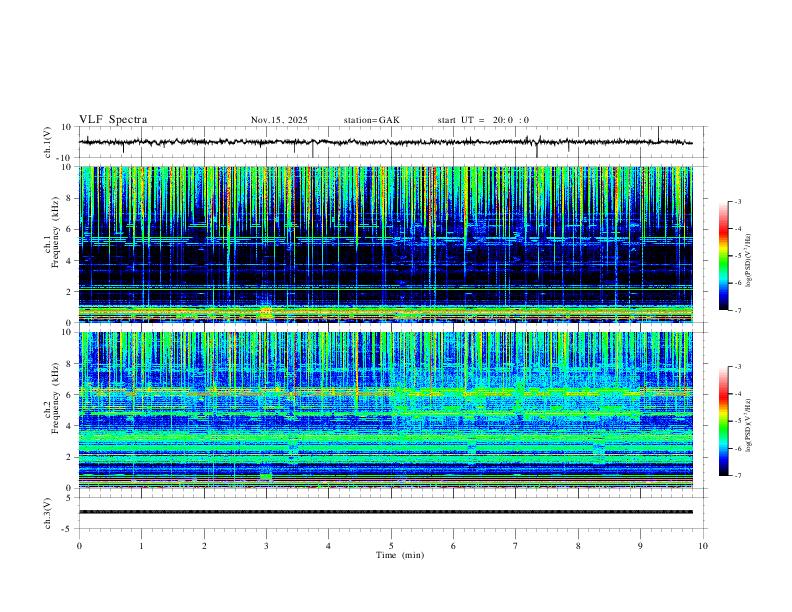Image resolution: width=792 pixels, height=612 pixels.
Task: Click the ch.2 "Frequency (kHz)" axis label
Action: [55, 397]
